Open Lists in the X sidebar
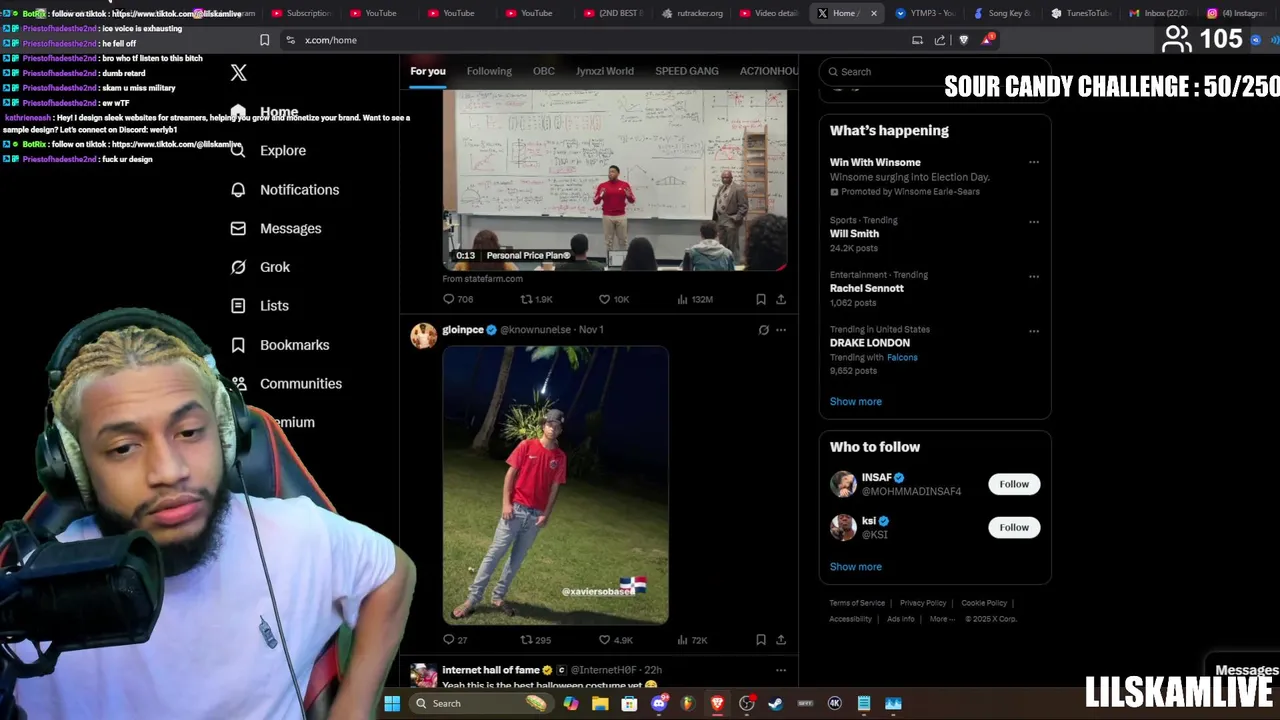1280x720 pixels. pyautogui.click(x=259, y=306)
